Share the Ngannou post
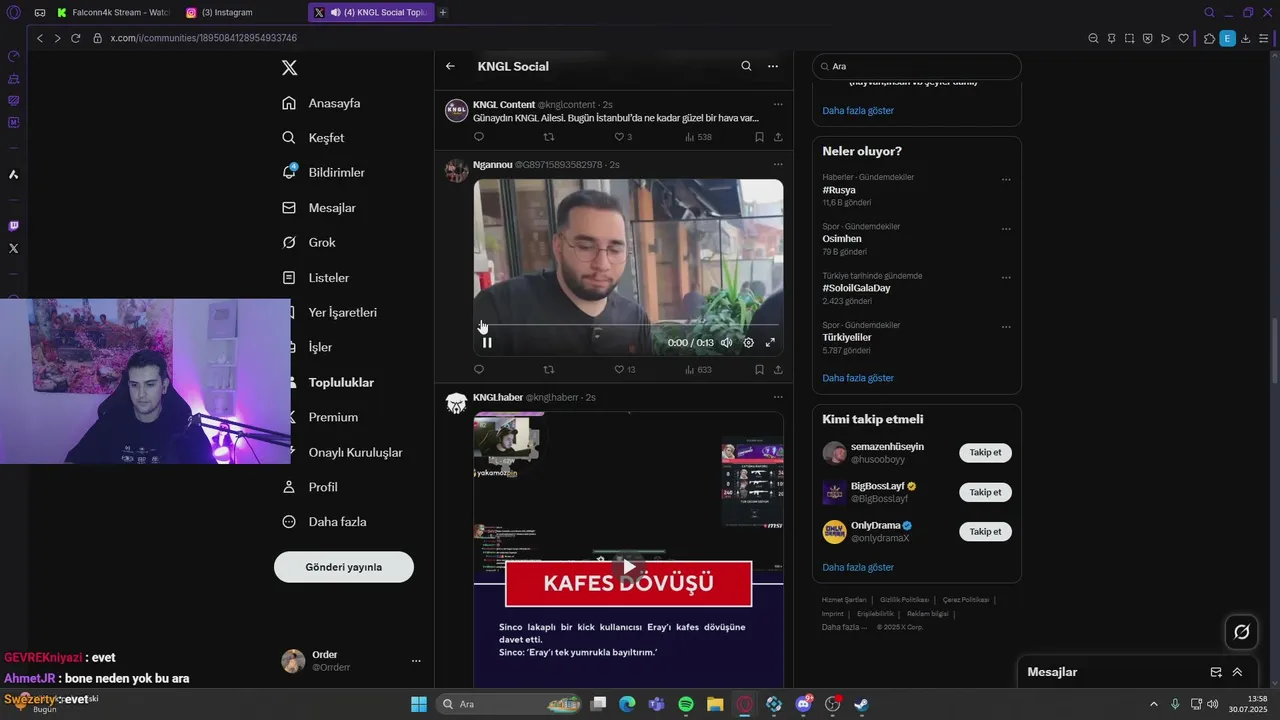This screenshot has width=1280, height=720. pos(778,370)
